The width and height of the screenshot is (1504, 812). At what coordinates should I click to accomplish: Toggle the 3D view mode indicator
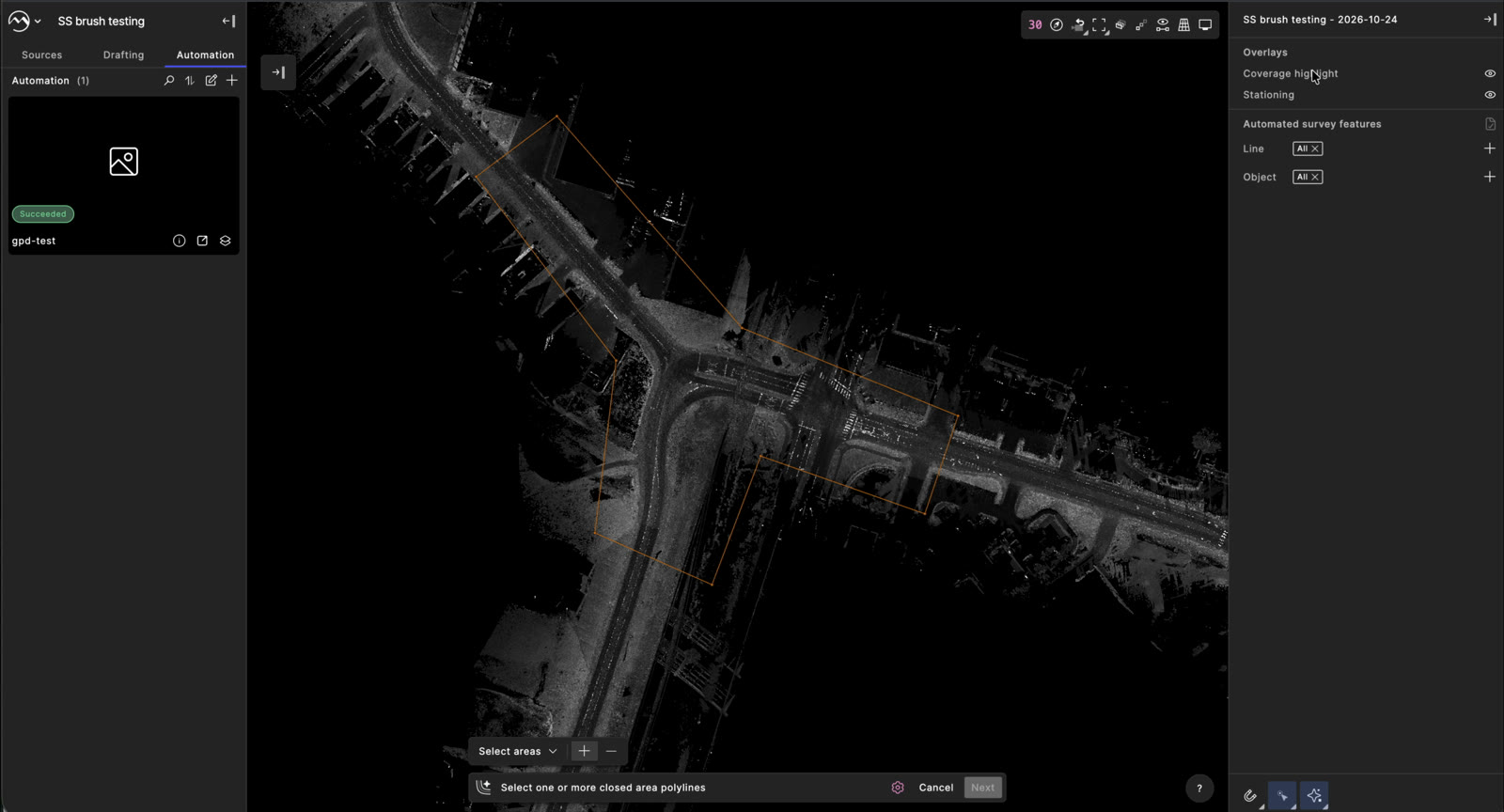(1035, 25)
